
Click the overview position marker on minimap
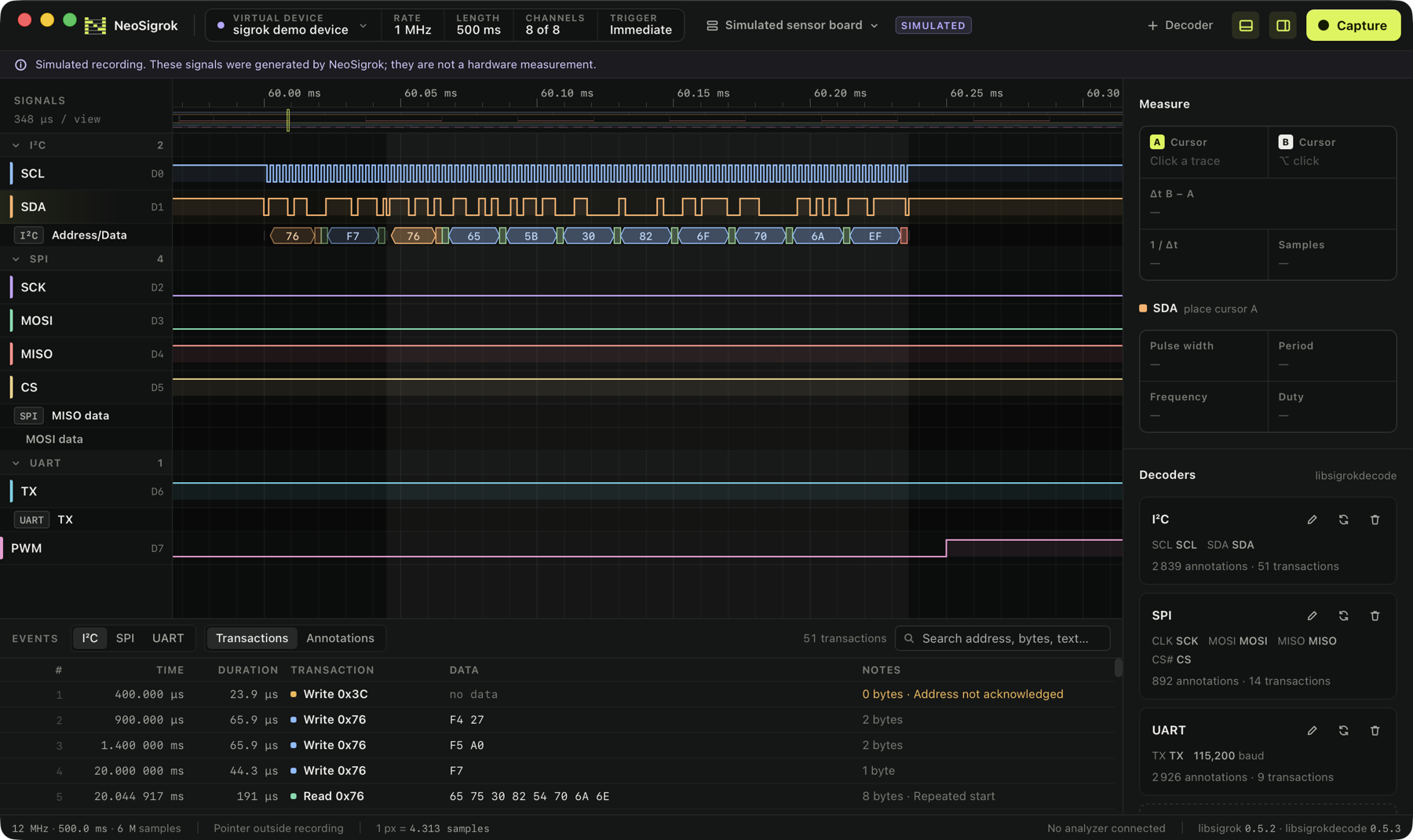coord(288,120)
